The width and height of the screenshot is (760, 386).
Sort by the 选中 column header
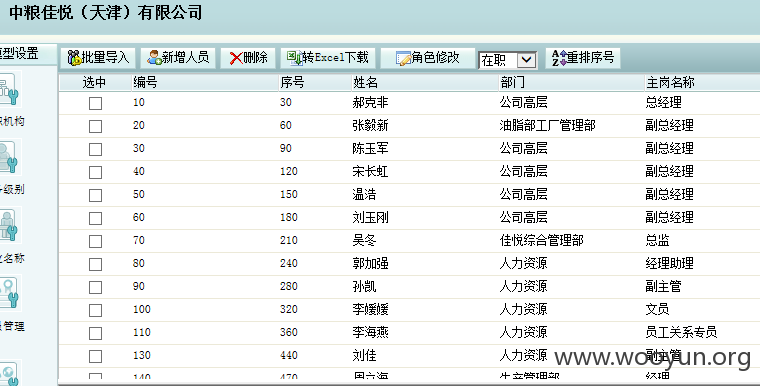pyautogui.click(x=95, y=82)
